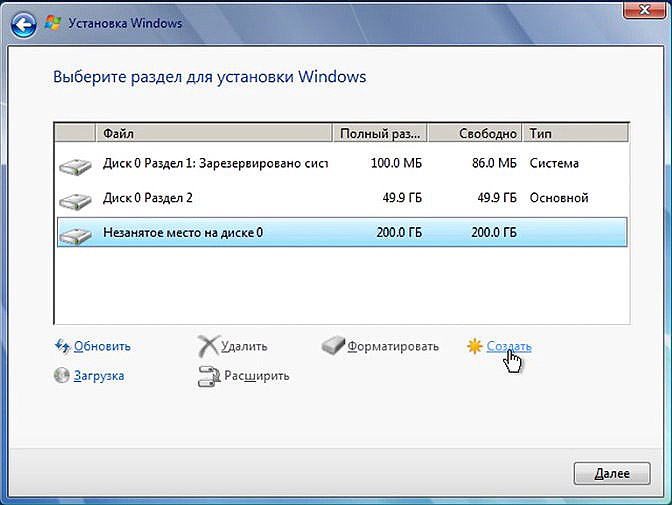Viewport: 672px width, 505px height.
Task: Select row Диск 0 Раздел 1: Зарезервировано
Action: 342,163
